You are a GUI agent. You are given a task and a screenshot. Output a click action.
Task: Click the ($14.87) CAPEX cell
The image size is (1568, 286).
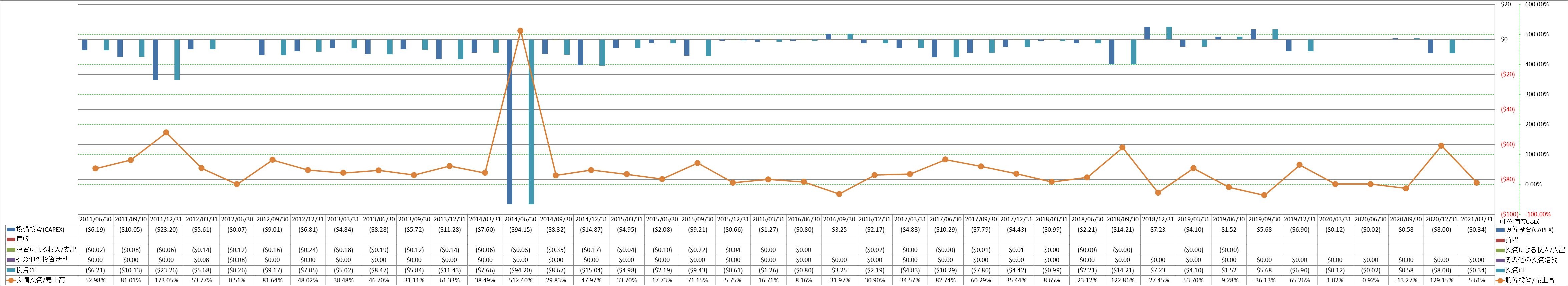click(591, 230)
